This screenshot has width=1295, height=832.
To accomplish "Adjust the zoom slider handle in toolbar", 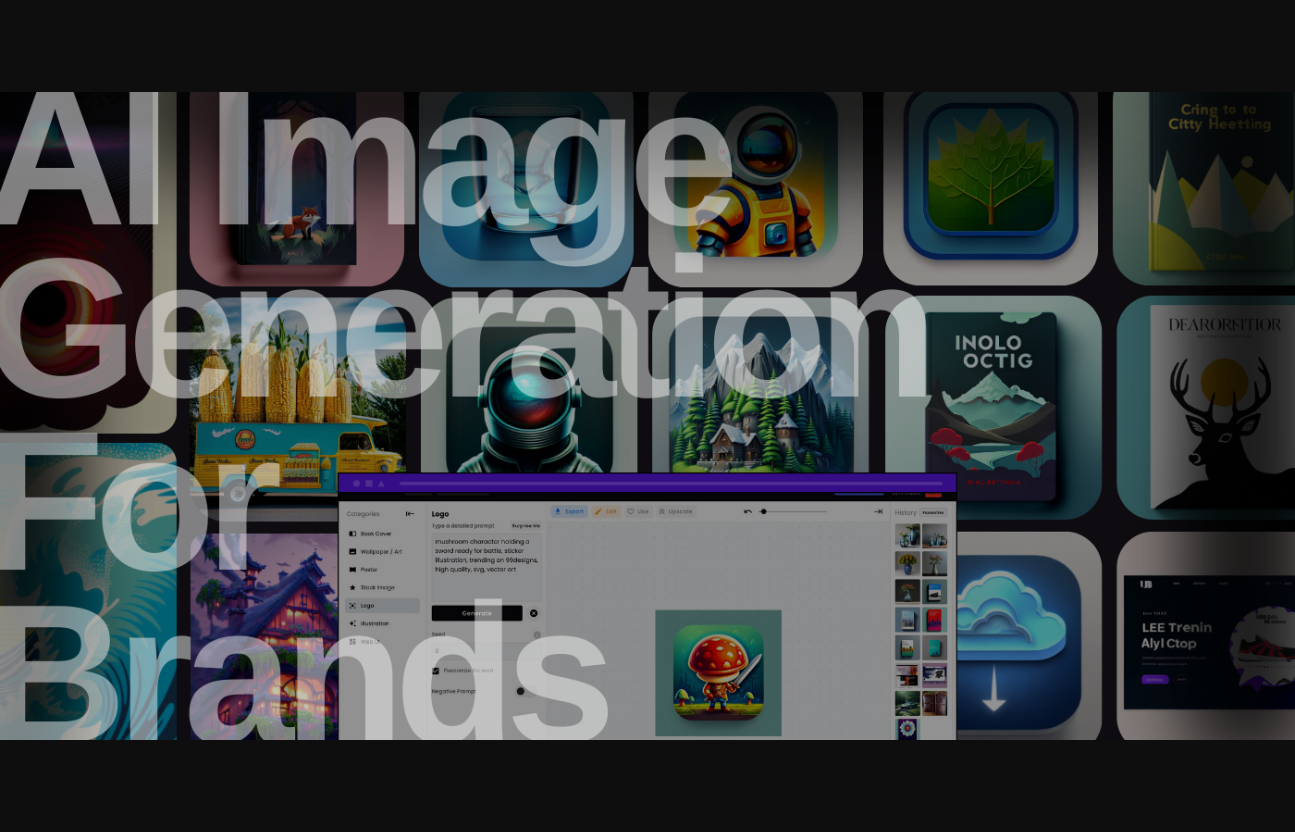I will coord(763,511).
